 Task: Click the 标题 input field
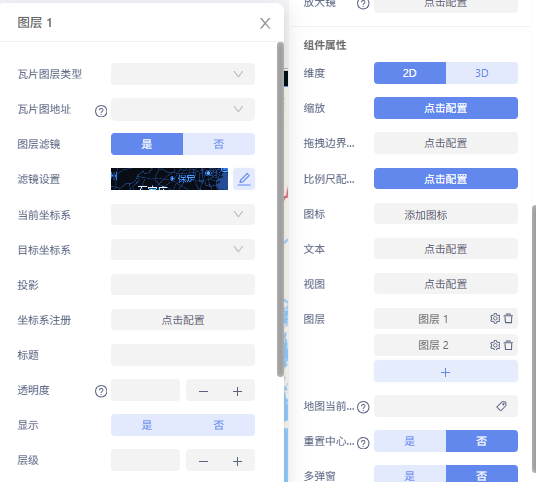tap(183, 355)
